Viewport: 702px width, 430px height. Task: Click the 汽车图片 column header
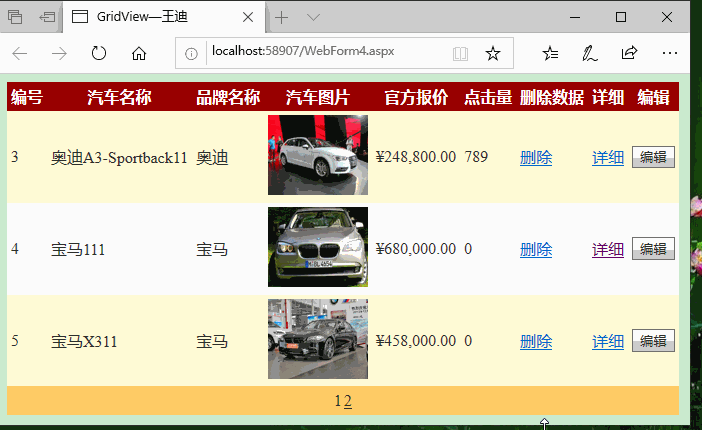(x=318, y=97)
